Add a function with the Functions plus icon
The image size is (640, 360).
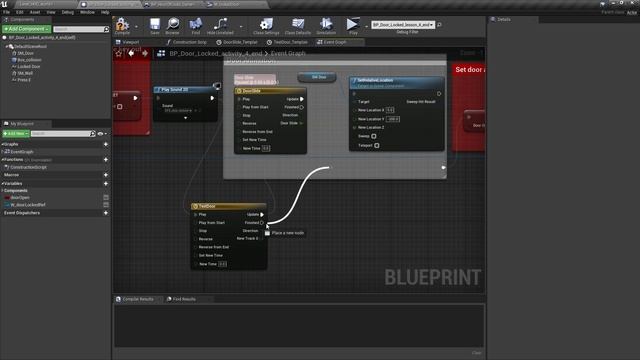[x=106, y=160]
